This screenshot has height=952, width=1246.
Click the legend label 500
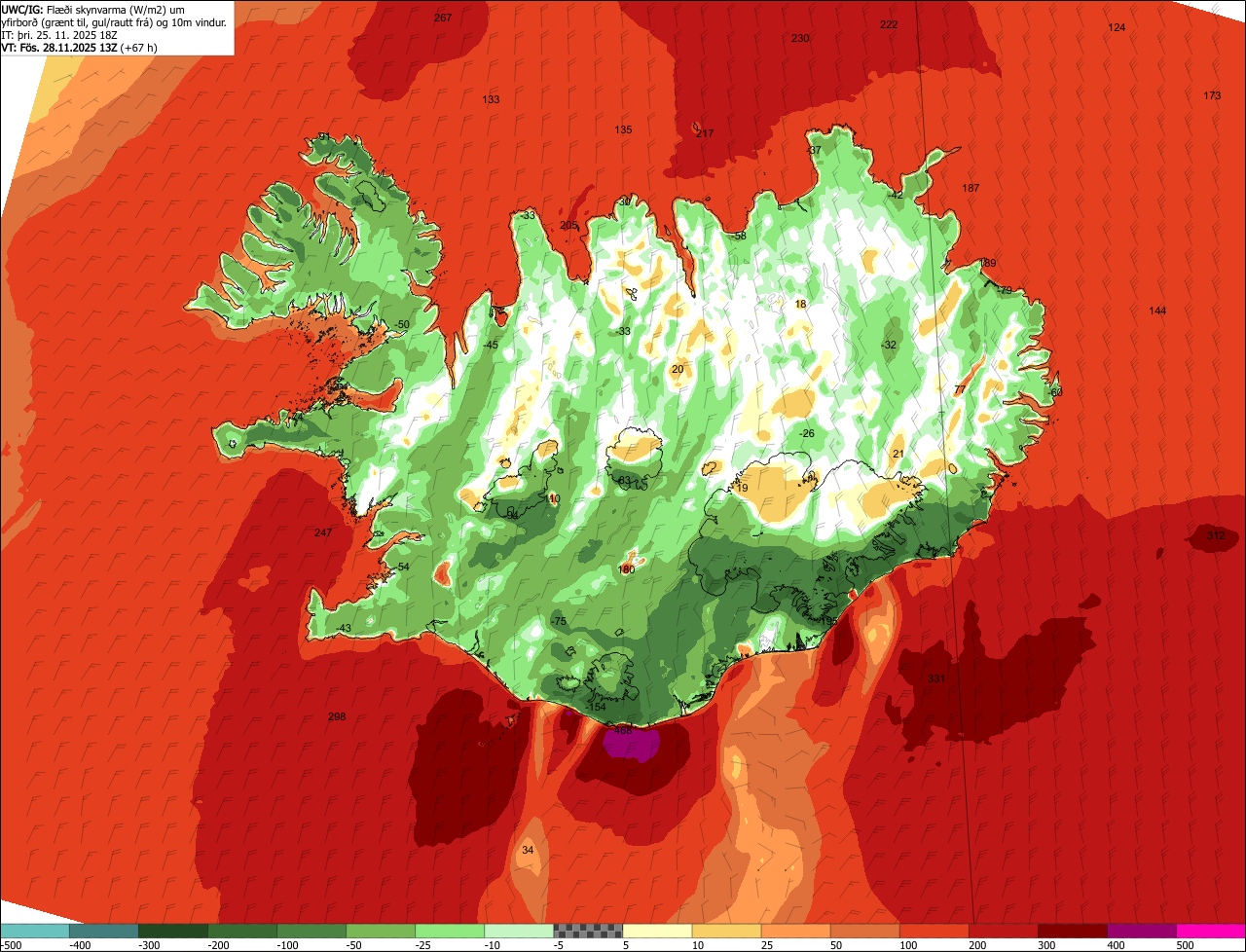pos(1185,945)
